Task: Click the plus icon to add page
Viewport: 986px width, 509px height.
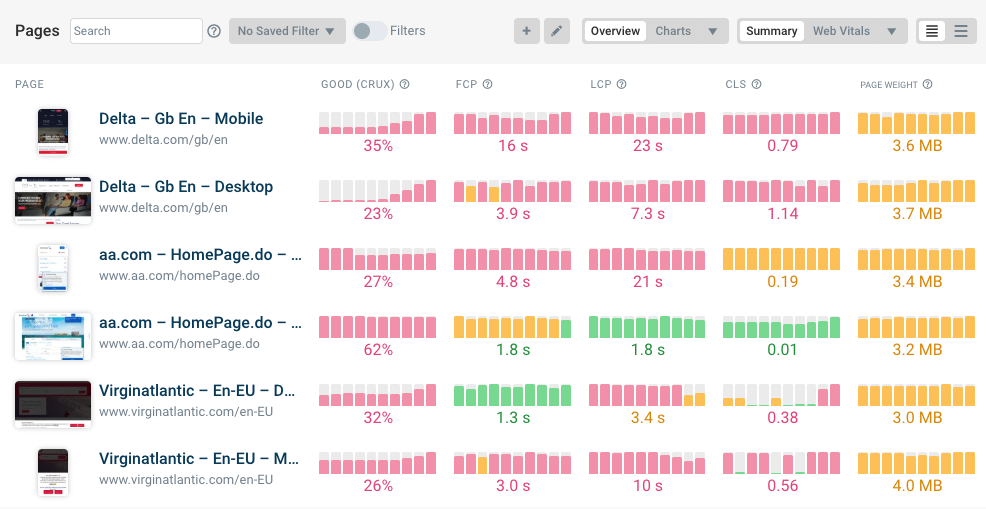Action: click(x=526, y=31)
